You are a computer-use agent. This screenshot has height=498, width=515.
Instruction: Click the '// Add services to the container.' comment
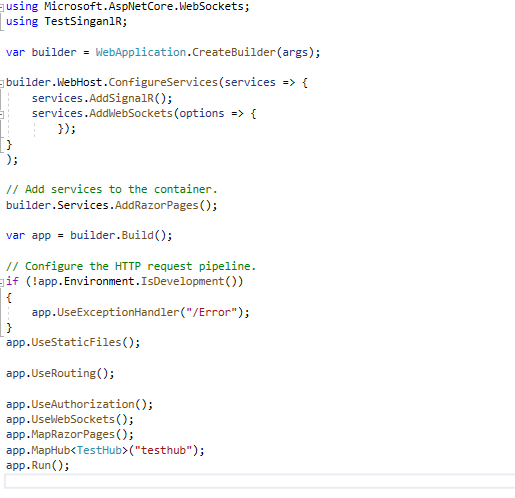click(x=112, y=189)
